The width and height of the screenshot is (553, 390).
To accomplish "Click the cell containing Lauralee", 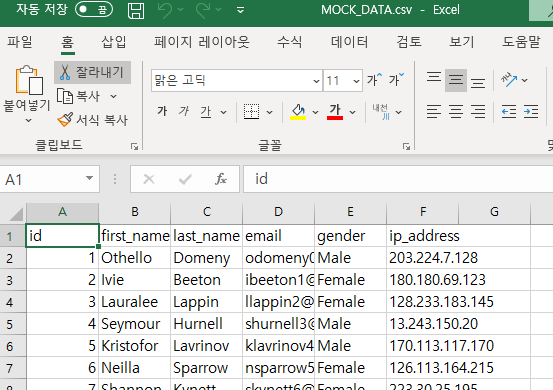I will pos(134,302).
